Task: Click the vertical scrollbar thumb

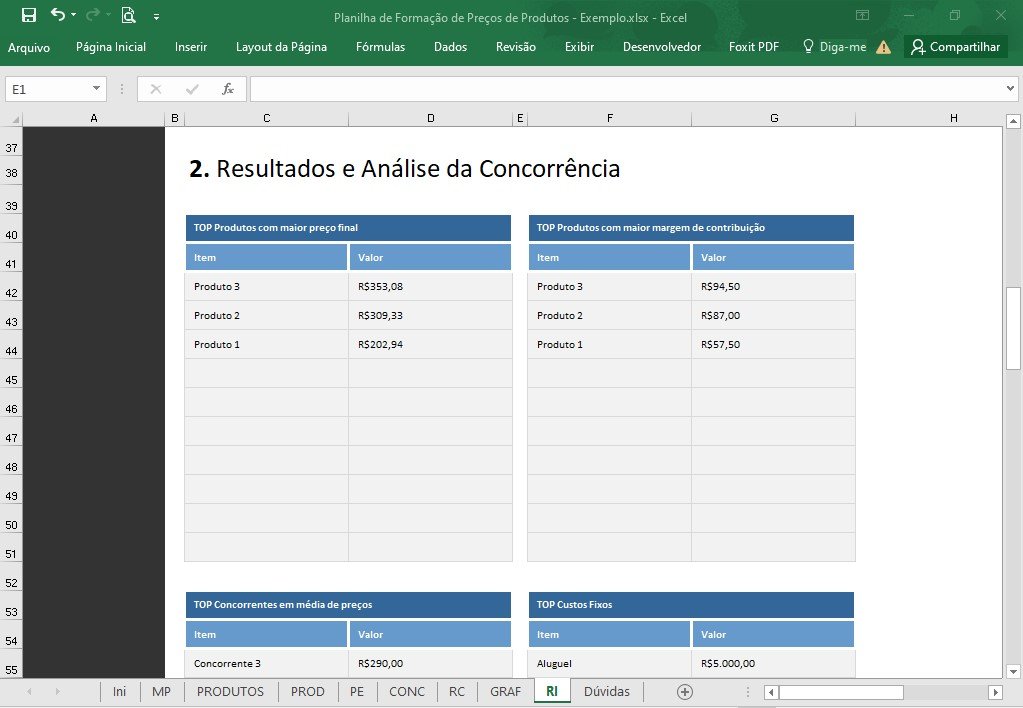Action: tap(1013, 328)
